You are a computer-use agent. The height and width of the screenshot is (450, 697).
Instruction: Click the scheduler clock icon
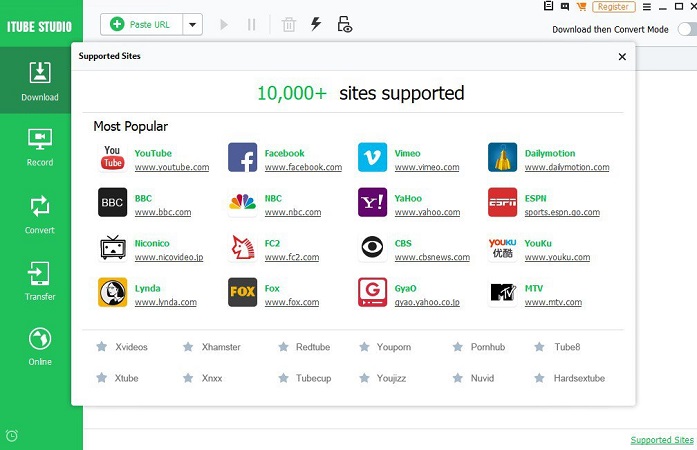(x=12, y=435)
